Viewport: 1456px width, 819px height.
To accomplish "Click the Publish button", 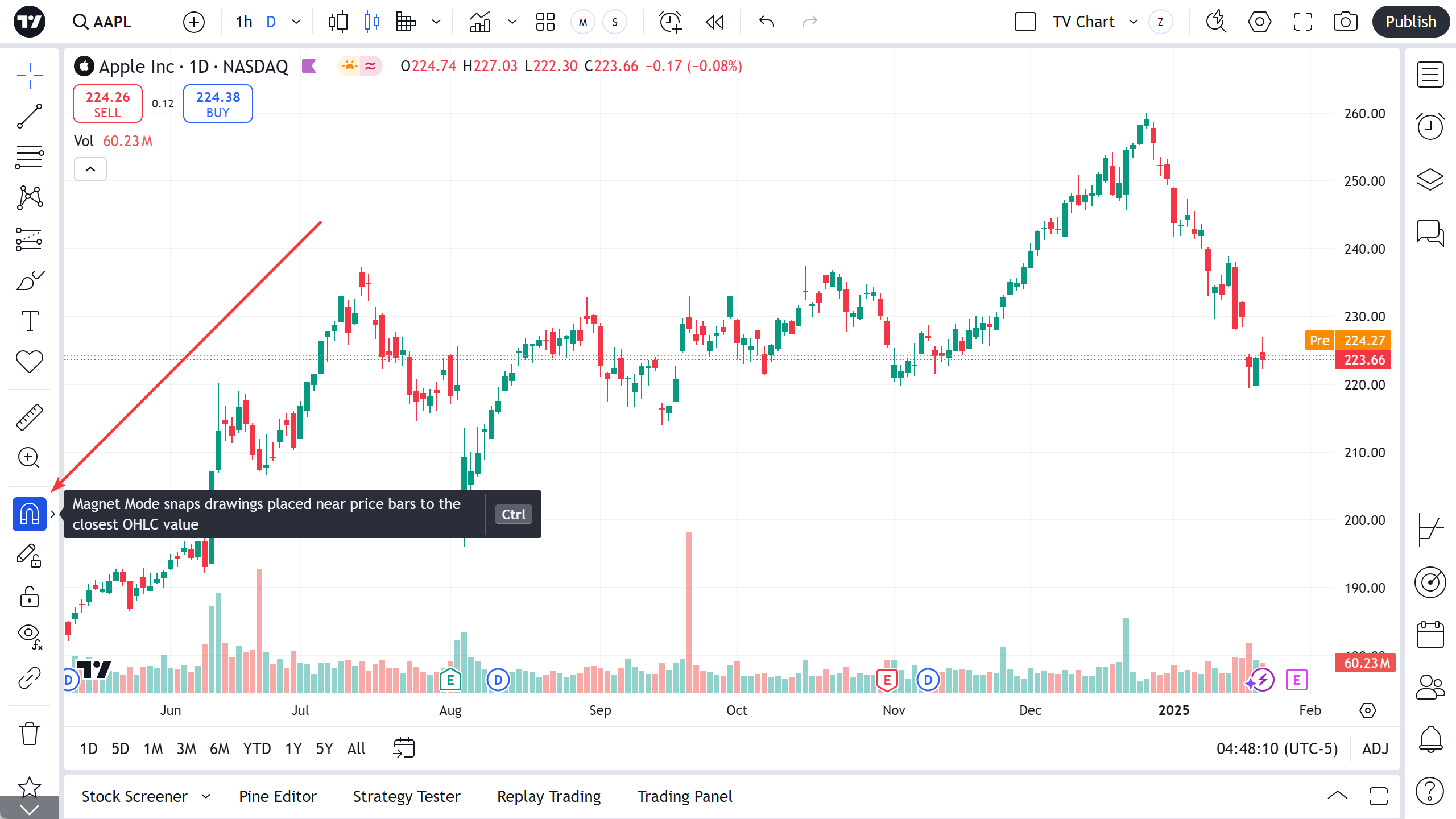I will [1410, 22].
